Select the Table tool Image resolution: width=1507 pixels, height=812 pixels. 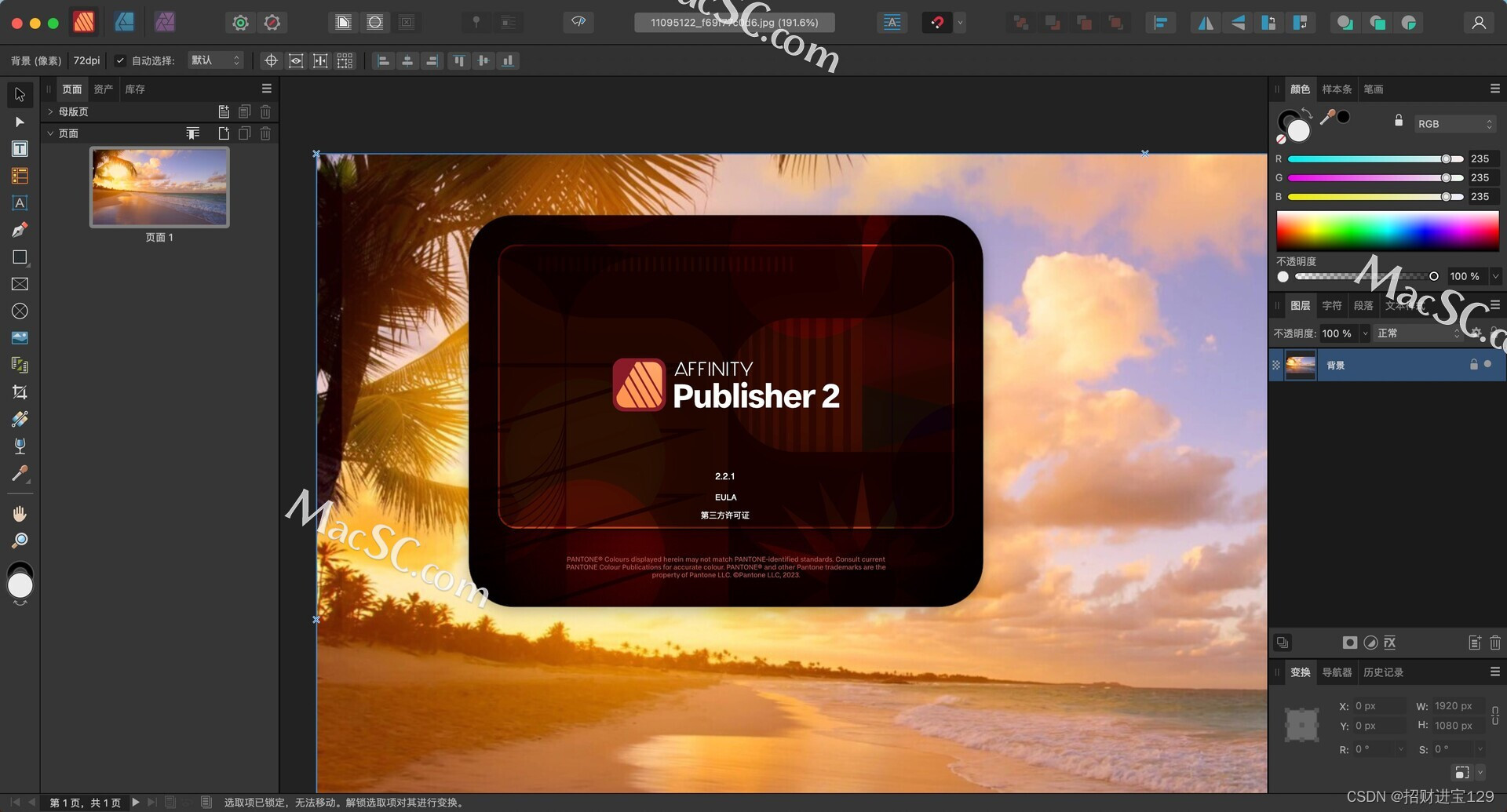pos(20,176)
